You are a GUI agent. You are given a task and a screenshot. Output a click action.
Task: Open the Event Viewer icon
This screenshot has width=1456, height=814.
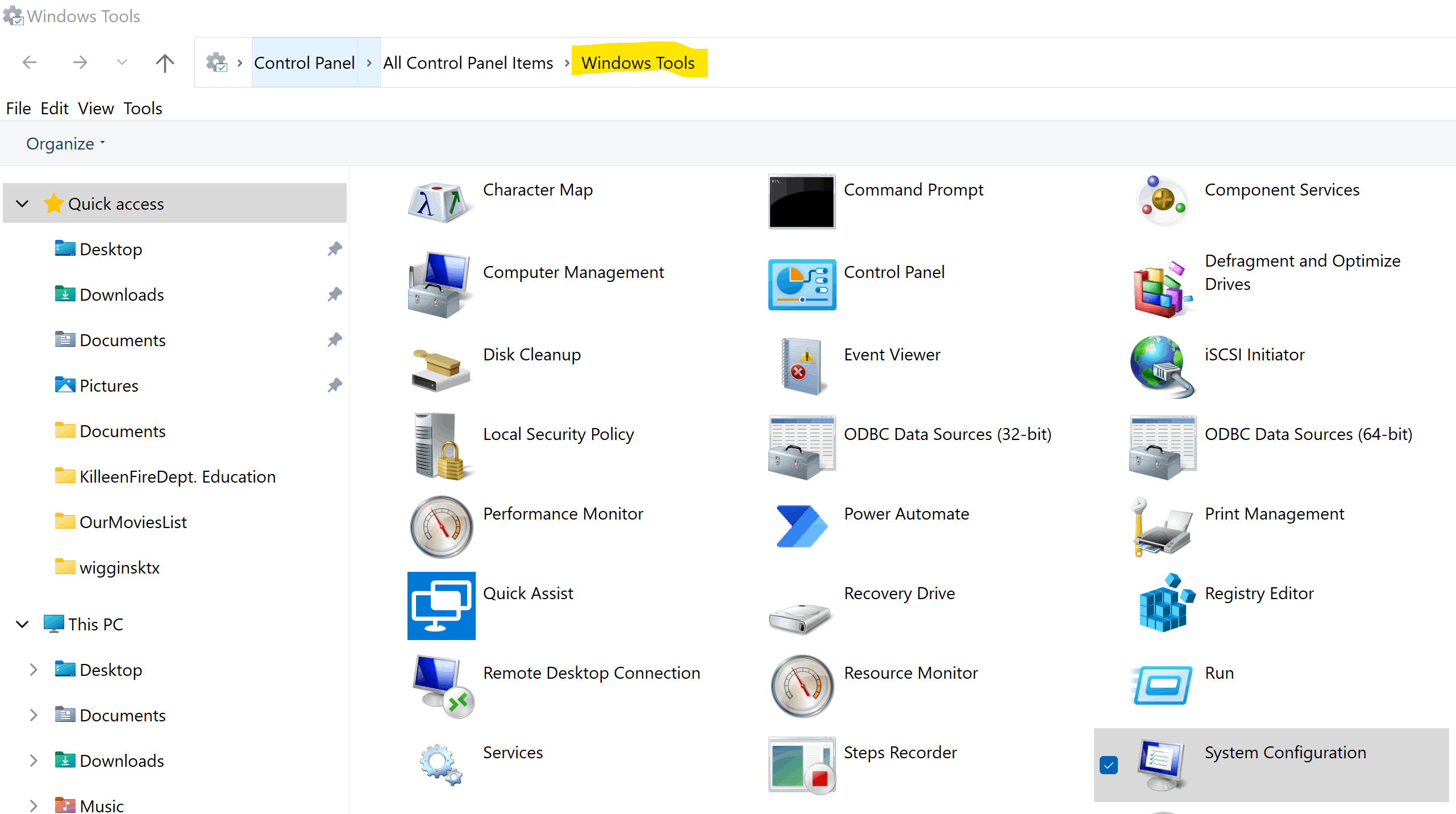point(801,366)
